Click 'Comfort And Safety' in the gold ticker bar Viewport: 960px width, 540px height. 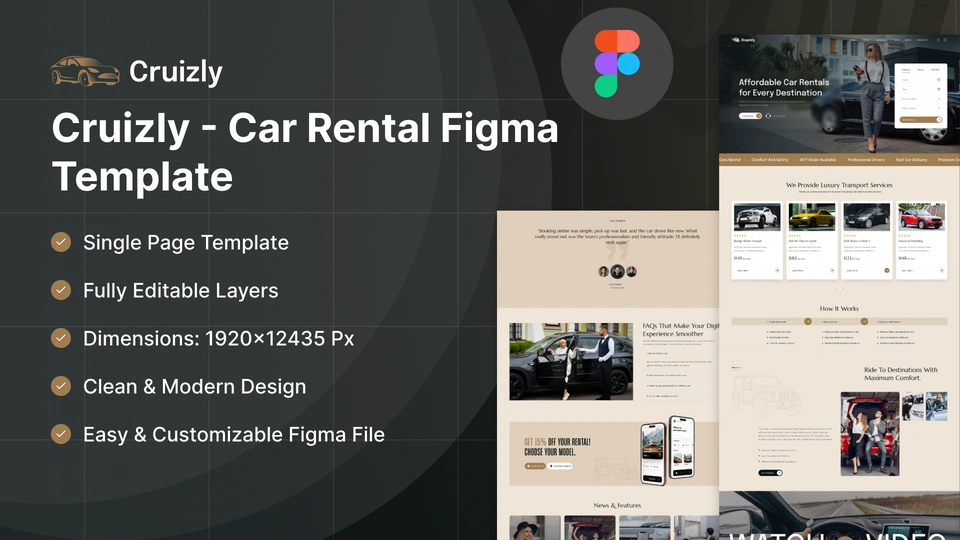point(770,160)
